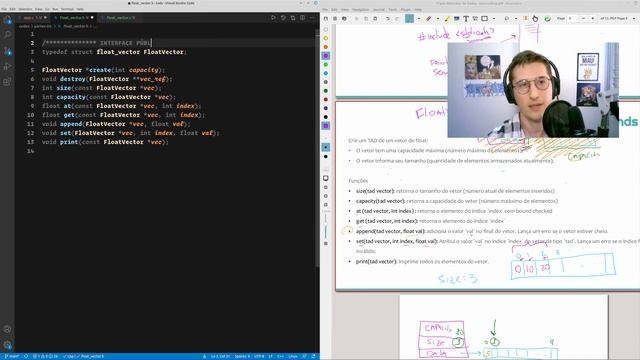This screenshot has width=640, height=360.
Task: Pick the orange color in Xournal++ sidebar
Action: pos(326,47)
